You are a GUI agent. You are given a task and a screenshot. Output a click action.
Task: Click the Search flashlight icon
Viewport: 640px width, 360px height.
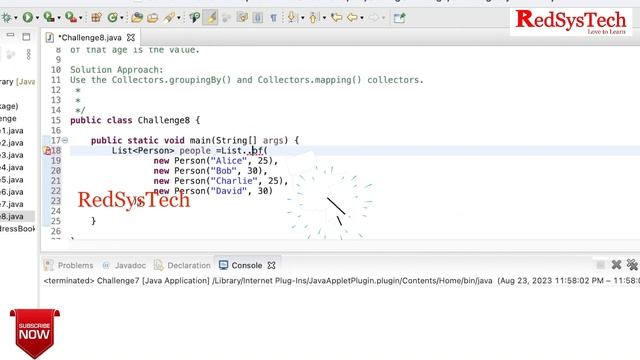(x=169, y=18)
